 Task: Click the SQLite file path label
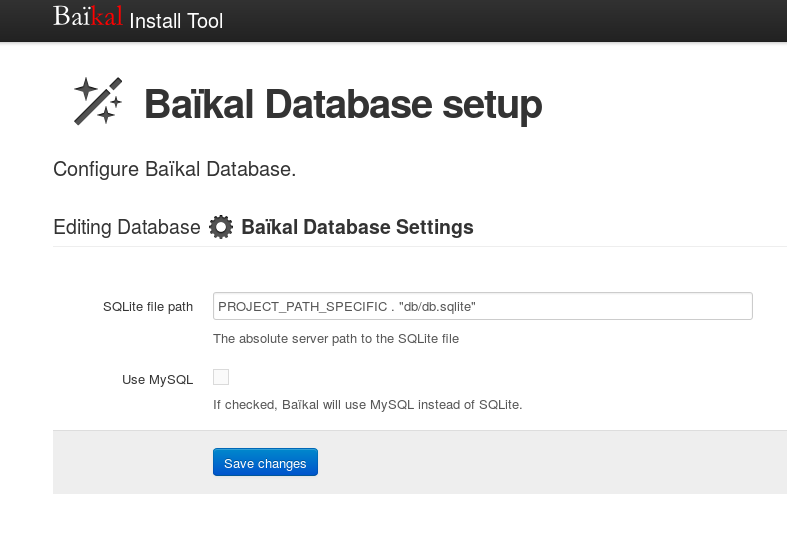(x=148, y=307)
